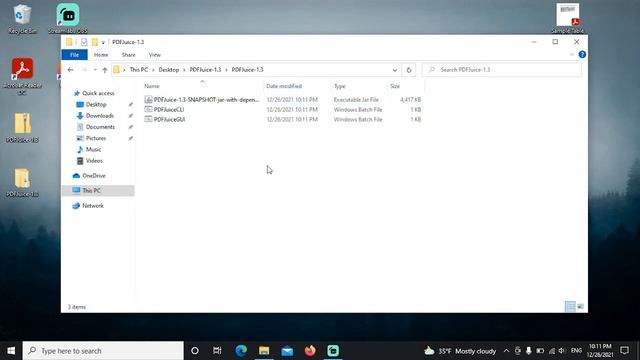Click New folder icon in title bar
Screen dimensions: 640x360
[95, 42]
